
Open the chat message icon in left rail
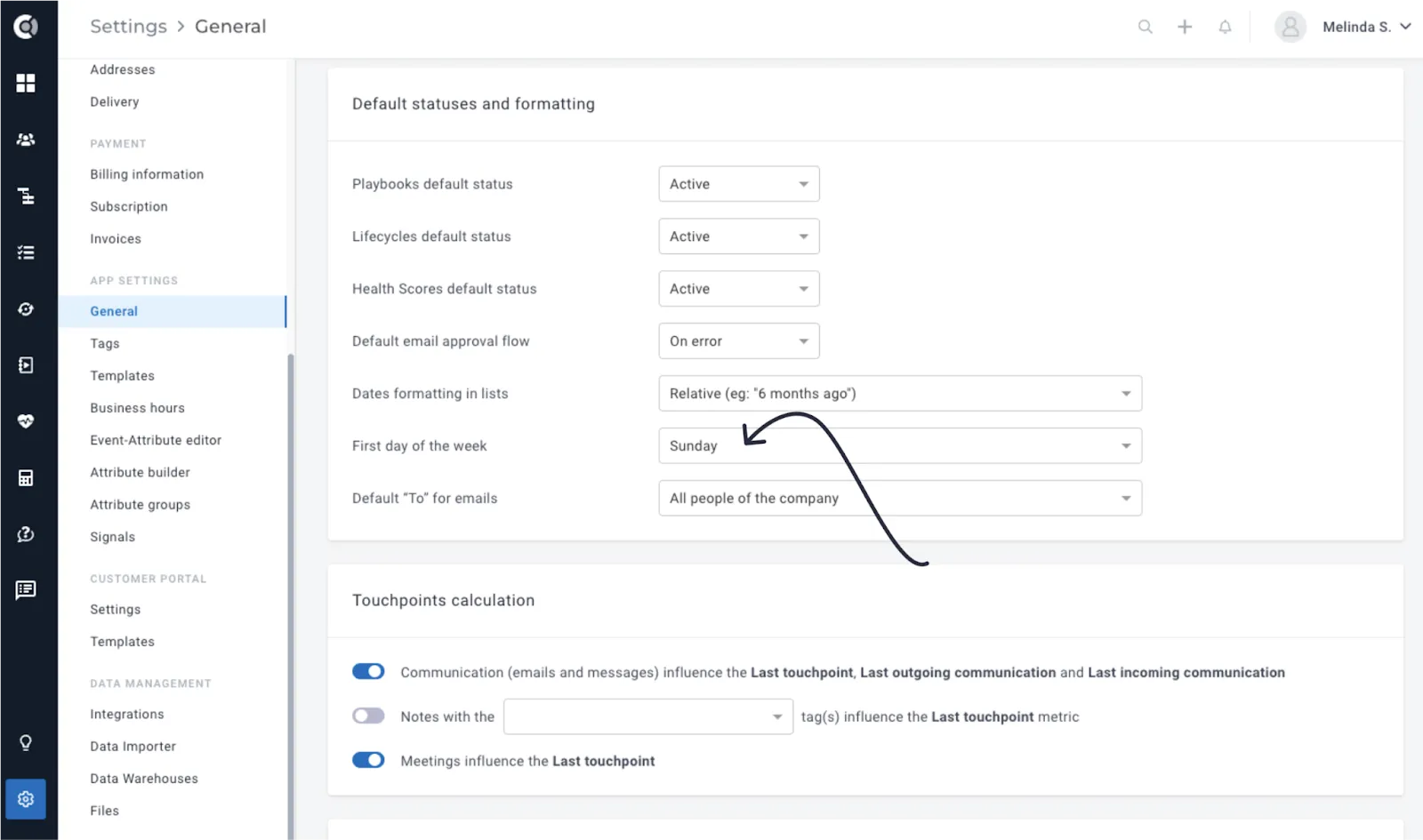26,589
